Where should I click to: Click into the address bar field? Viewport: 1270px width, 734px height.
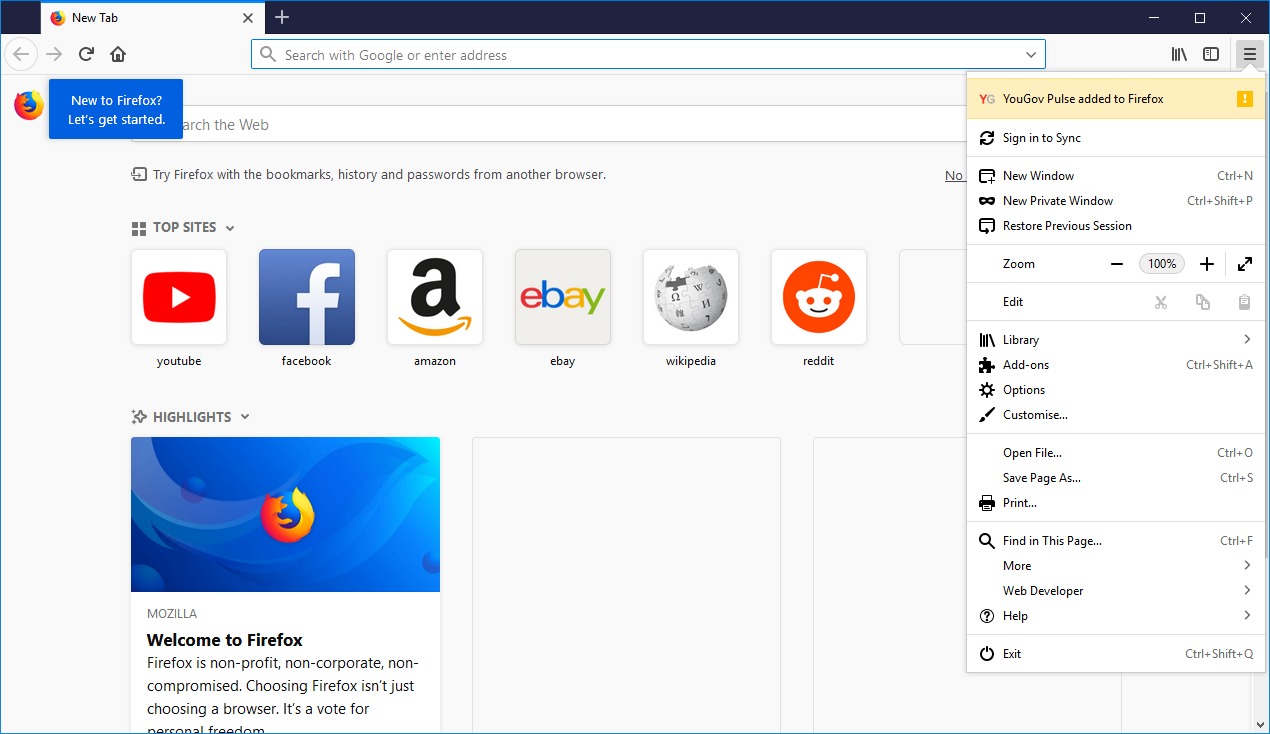[x=648, y=55]
